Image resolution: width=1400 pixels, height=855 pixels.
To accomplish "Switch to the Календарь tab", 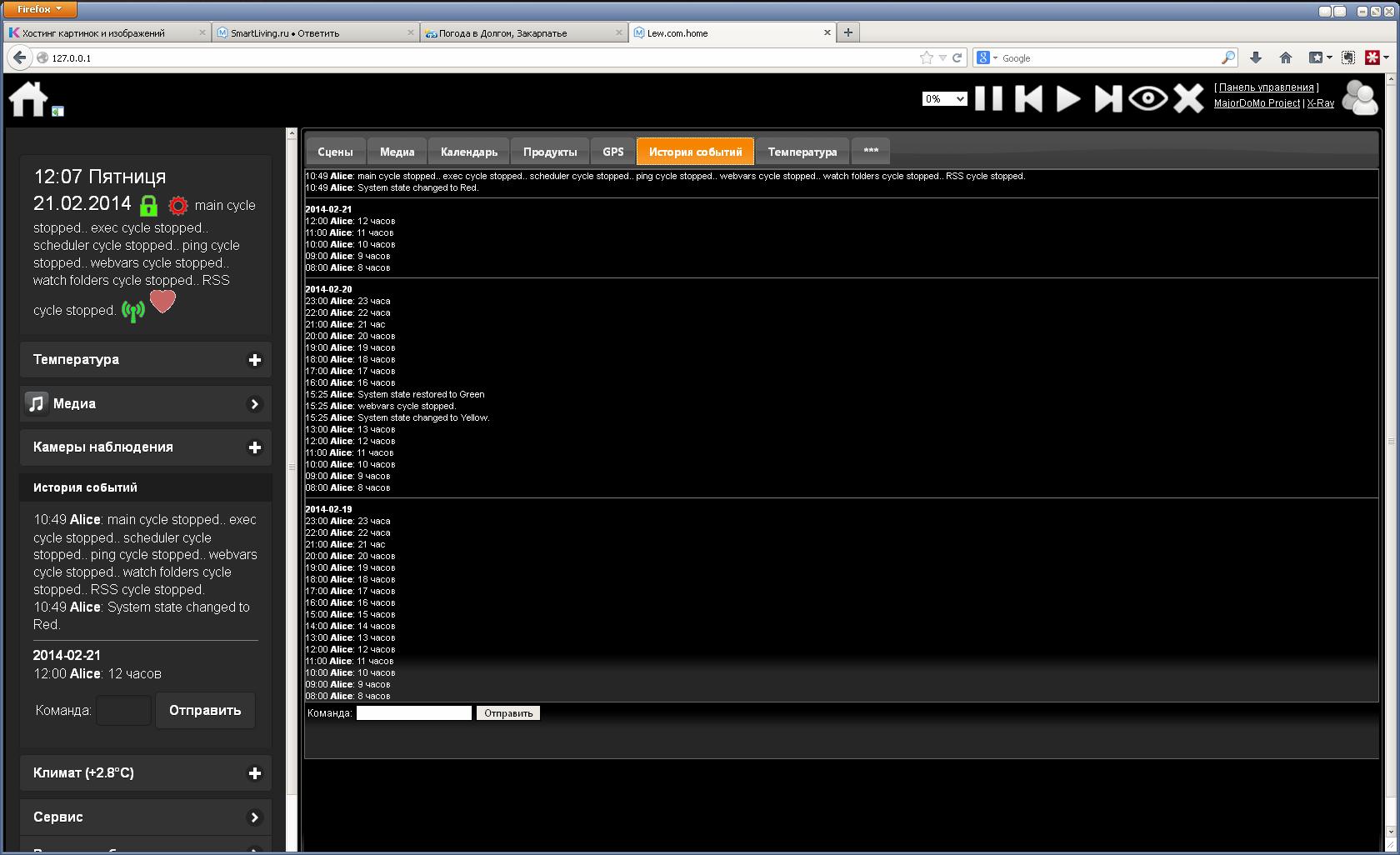I will click(x=468, y=152).
